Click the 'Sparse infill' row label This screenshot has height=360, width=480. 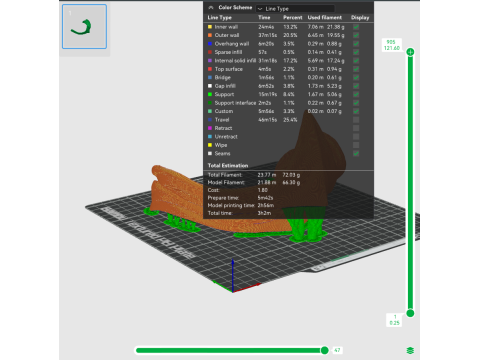[228, 52]
